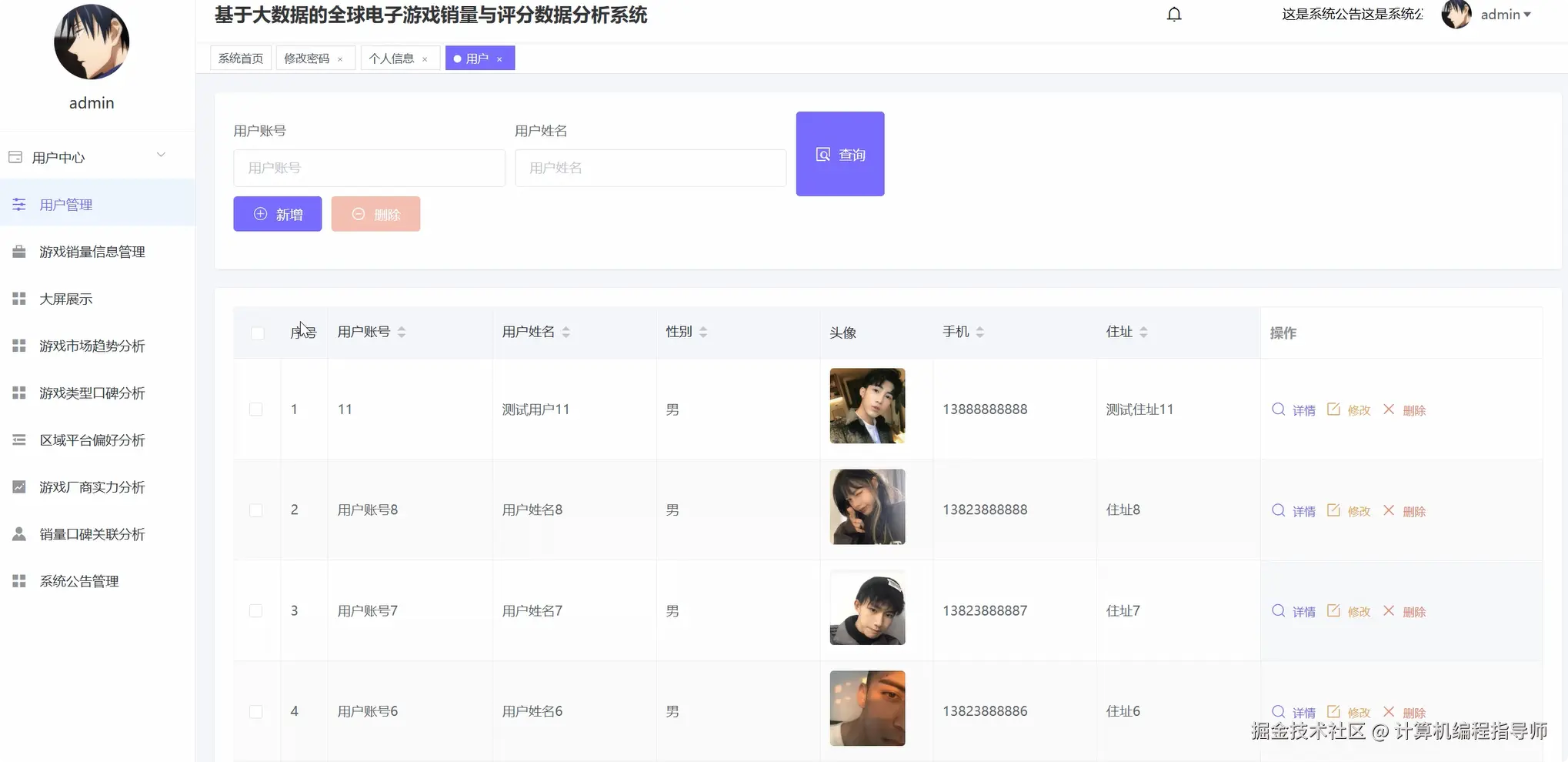Click the notification bell icon

[x=1173, y=14]
